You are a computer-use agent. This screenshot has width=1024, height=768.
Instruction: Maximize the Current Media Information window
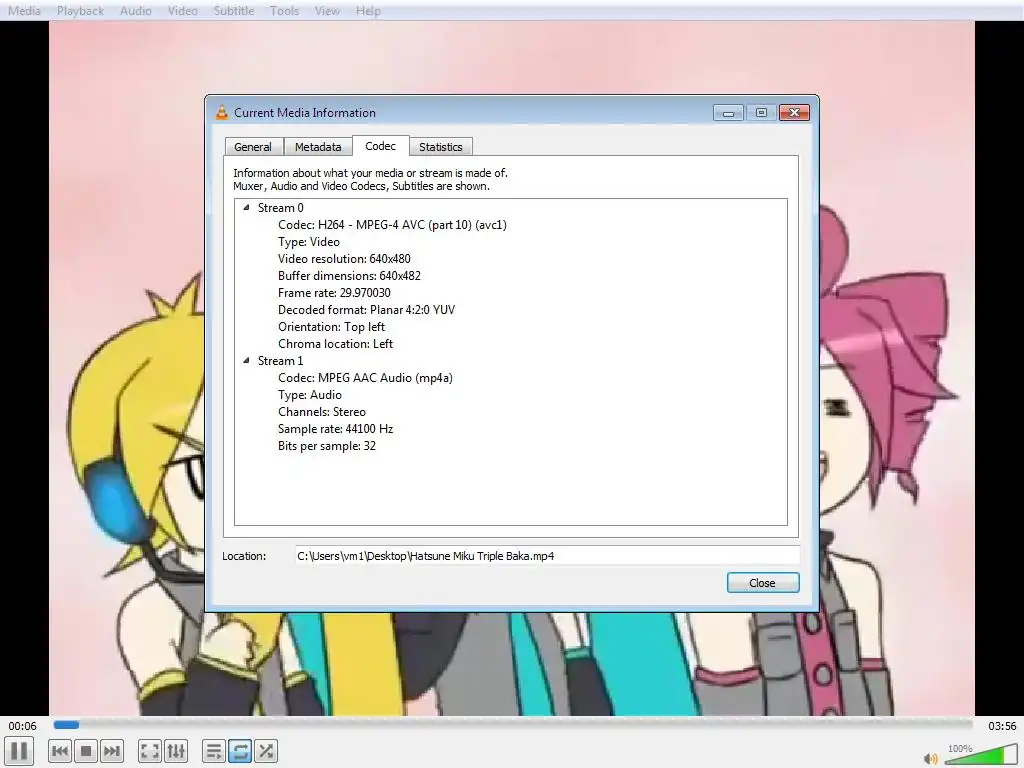tap(761, 113)
